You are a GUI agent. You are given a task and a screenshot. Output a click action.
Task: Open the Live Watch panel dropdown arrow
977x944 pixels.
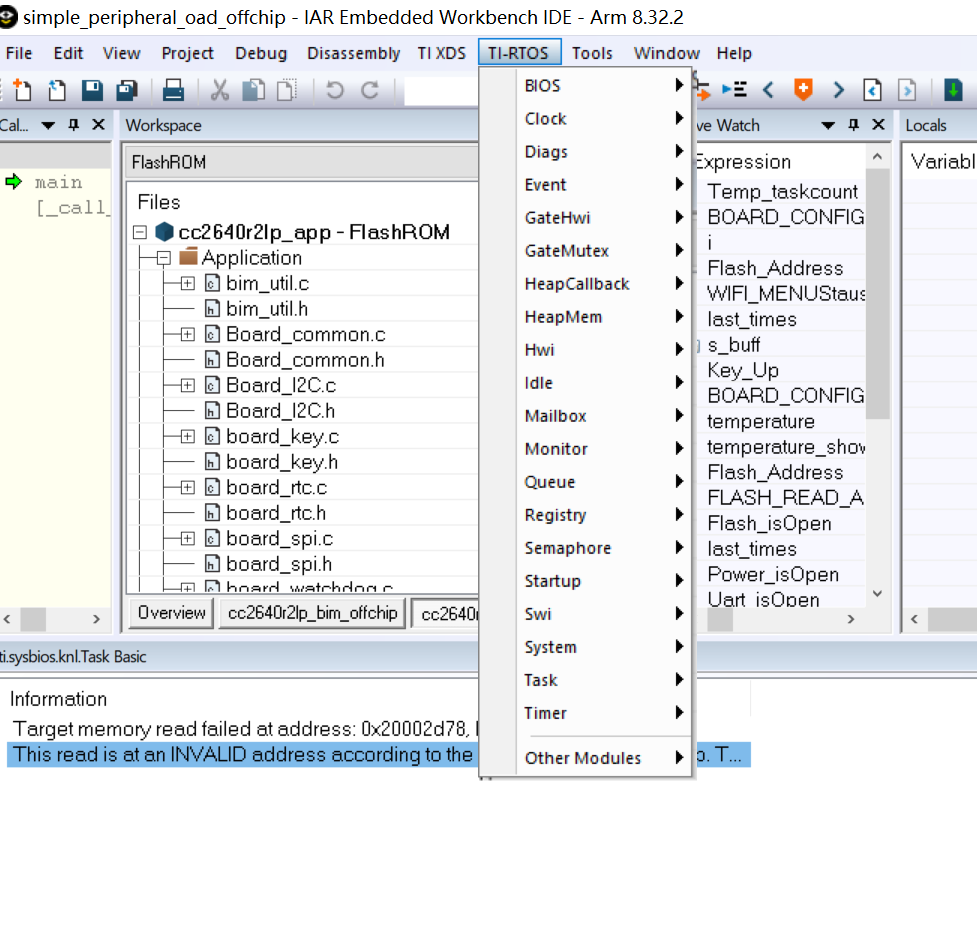[828, 125]
